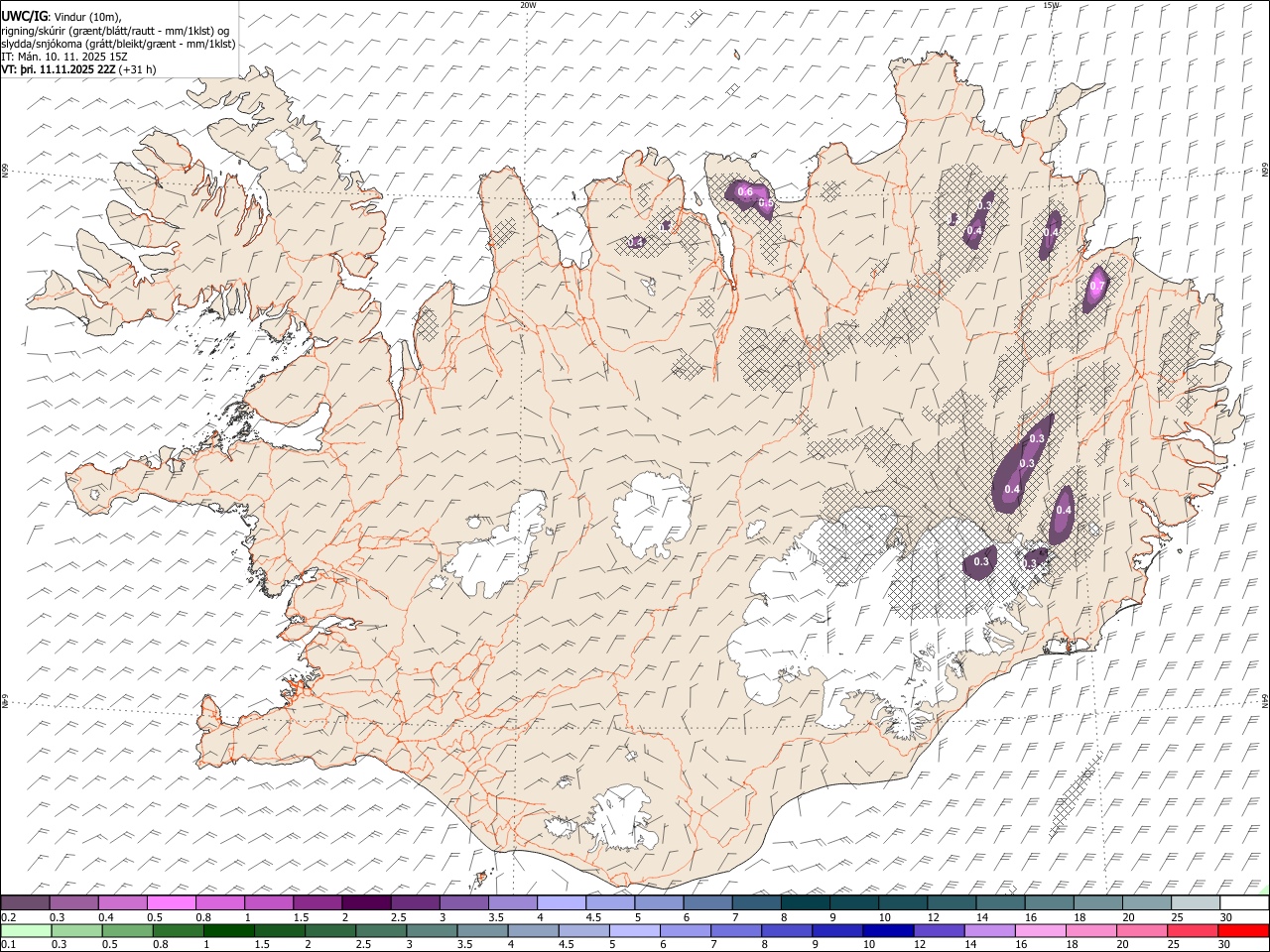Click the 0.2 label on snow scale
The height and width of the screenshot is (952, 1270).
pyautogui.click(x=8, y=917)
